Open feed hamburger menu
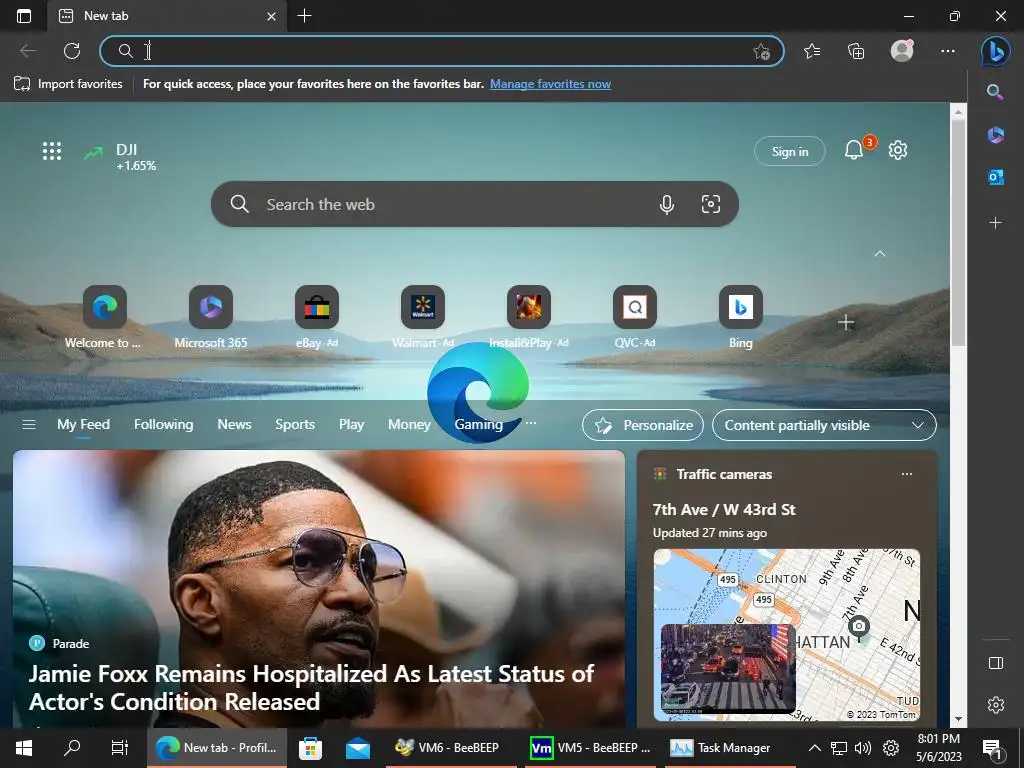The image size is (1024, 768). pos(29,424)
